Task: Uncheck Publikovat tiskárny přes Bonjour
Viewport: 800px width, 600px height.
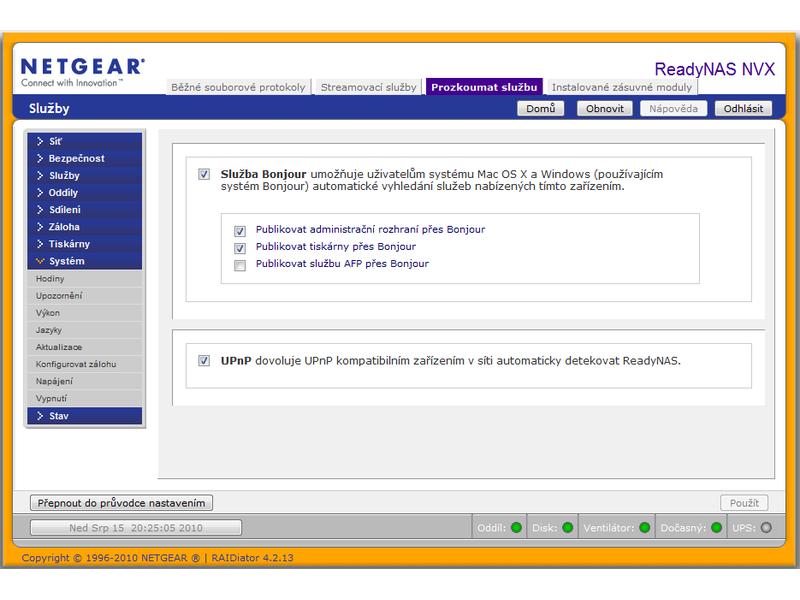Action: coord(240,248)
